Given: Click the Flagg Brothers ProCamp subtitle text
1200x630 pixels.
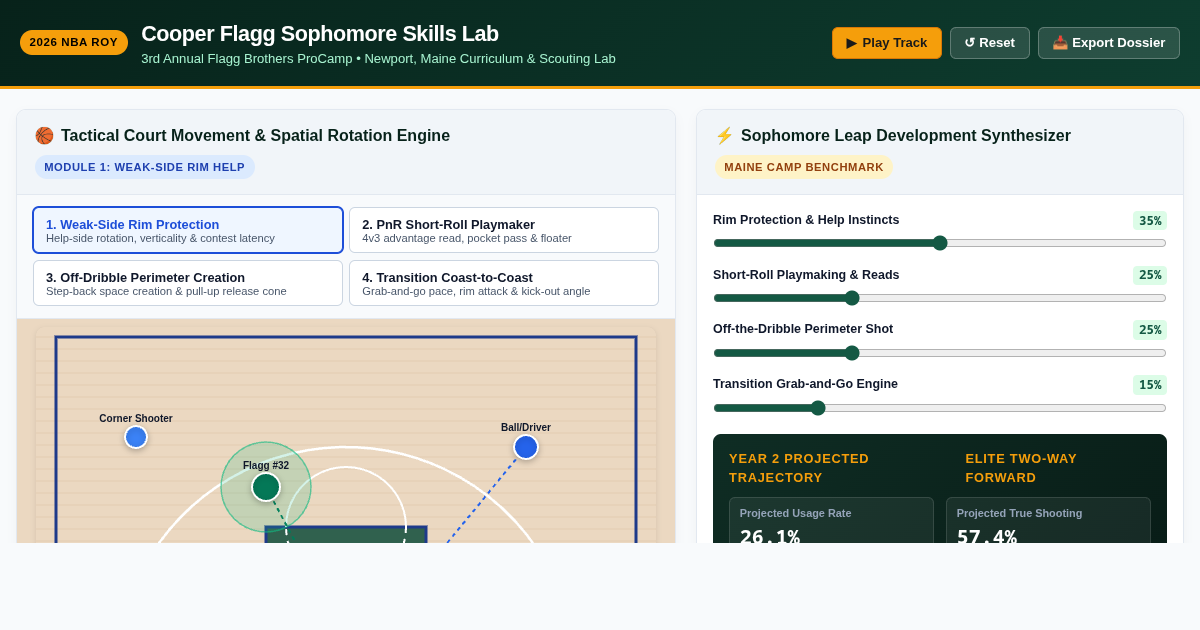Looking at the screenshot, I should pos(378,59).
